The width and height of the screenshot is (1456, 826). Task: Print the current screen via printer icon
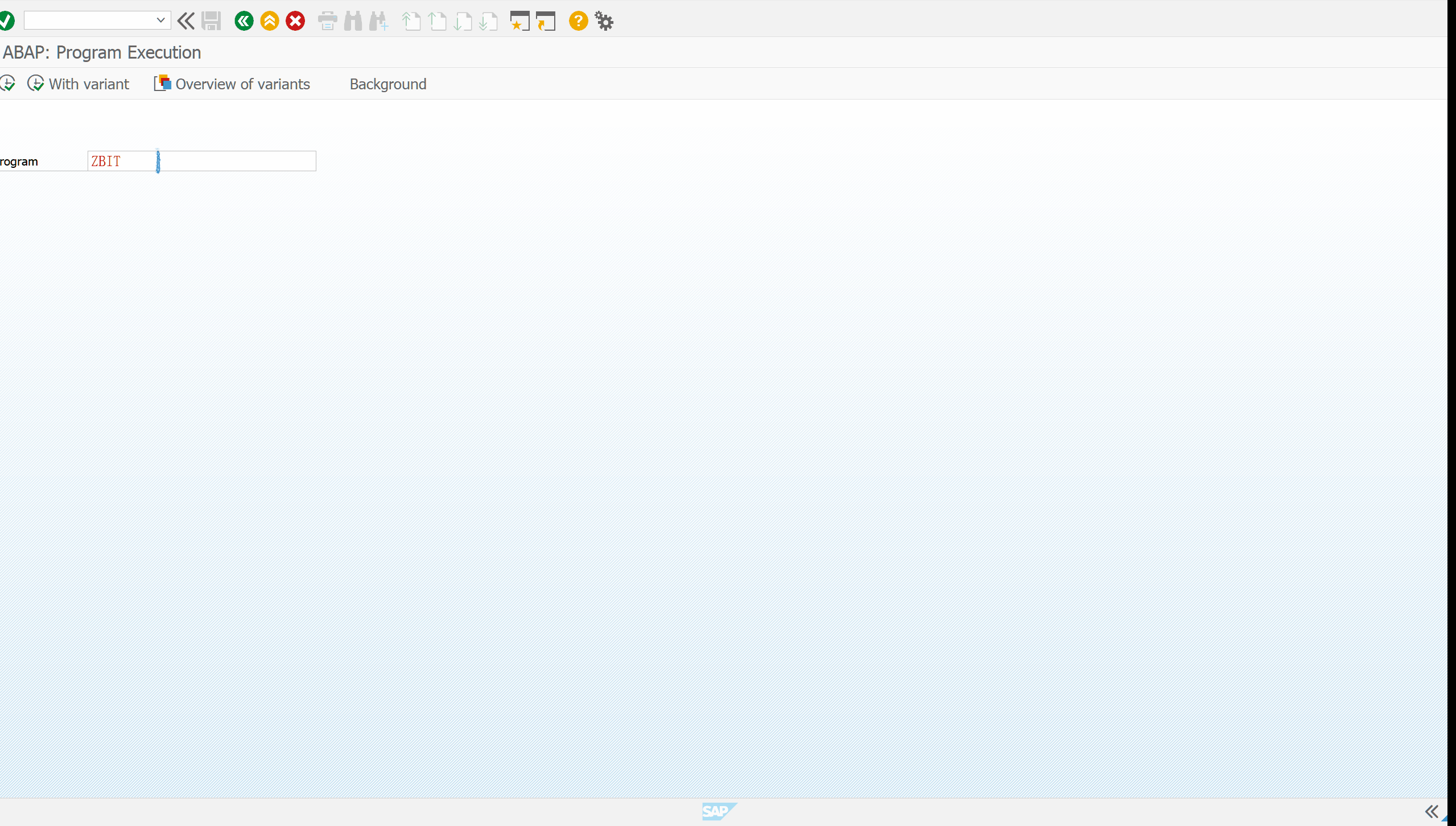327,20
